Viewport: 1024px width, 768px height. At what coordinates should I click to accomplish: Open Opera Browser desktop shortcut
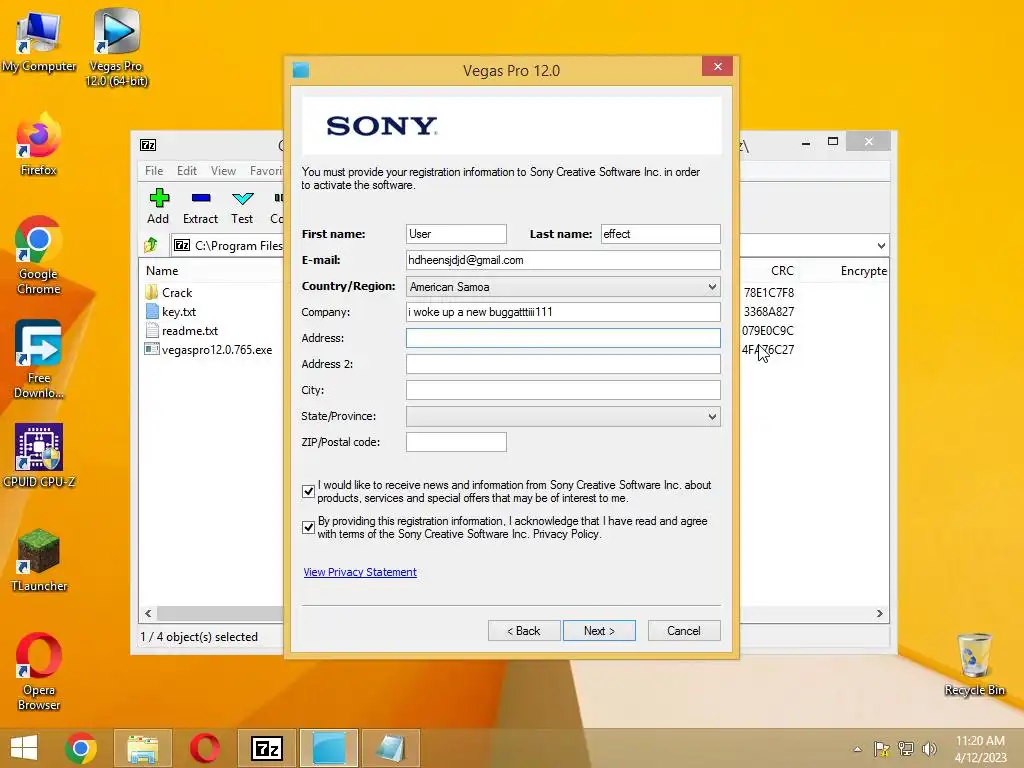click(x=39, y=671)
